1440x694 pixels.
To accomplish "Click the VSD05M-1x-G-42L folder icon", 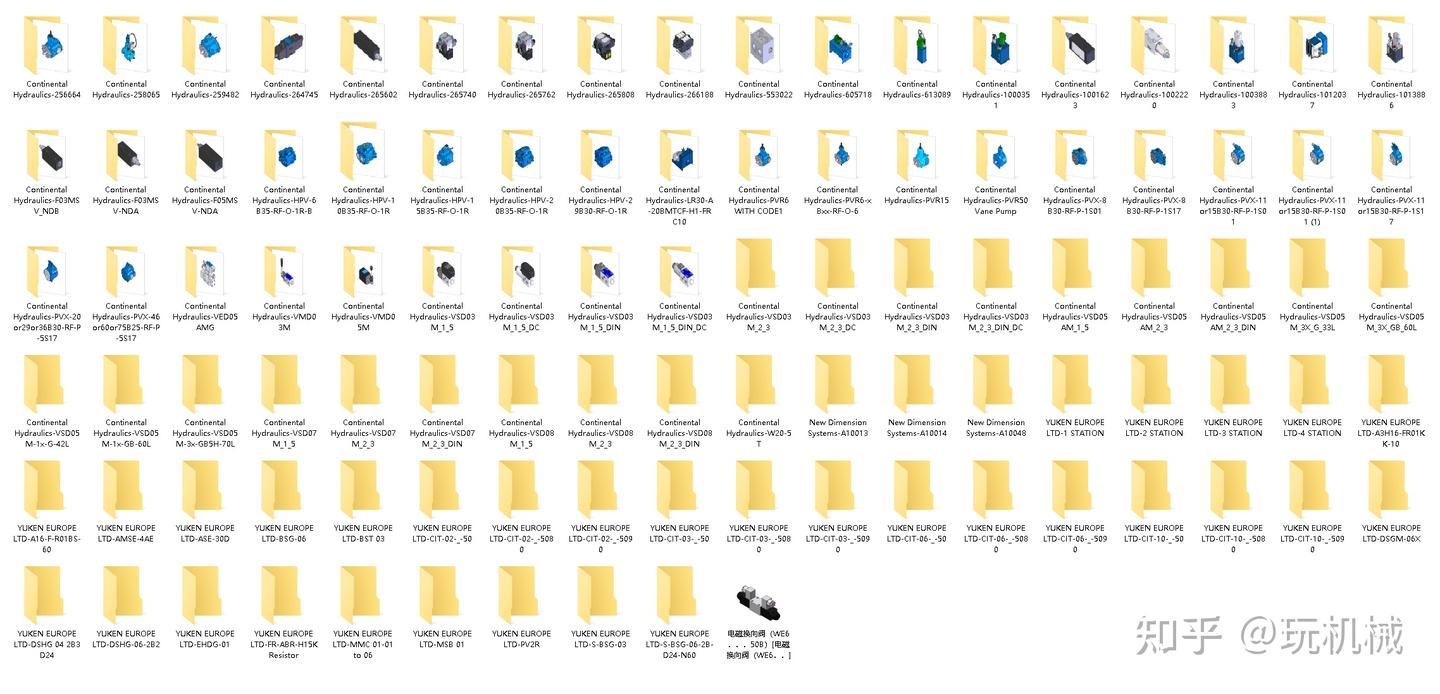I will pos(47,384).
